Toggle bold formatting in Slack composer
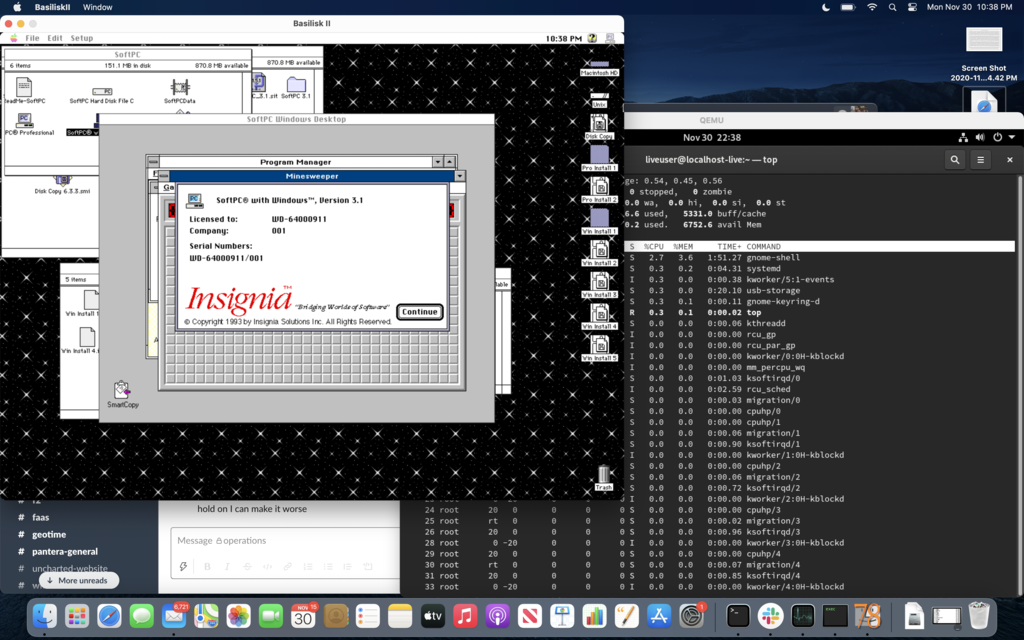The image size is (1024, 640). click(207, 566)
